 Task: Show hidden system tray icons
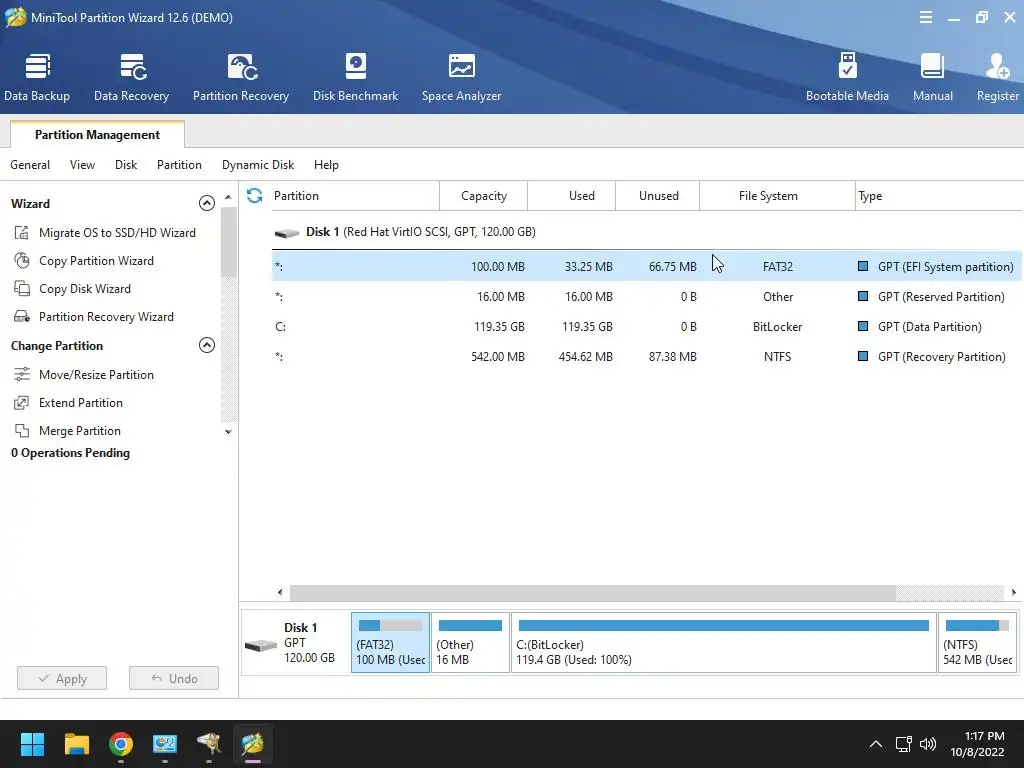[x=876, y=744]
